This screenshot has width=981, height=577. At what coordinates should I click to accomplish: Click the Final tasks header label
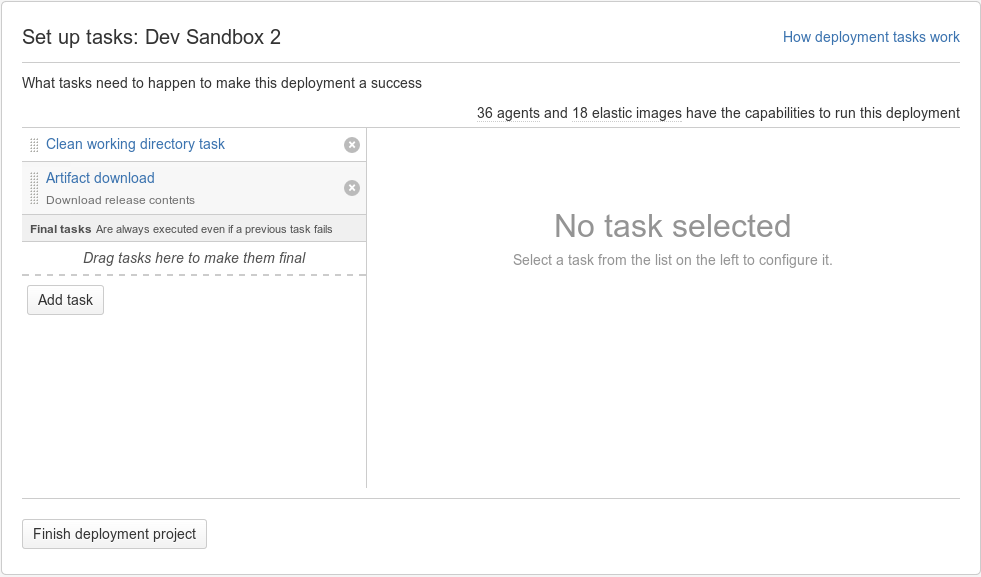61,229
